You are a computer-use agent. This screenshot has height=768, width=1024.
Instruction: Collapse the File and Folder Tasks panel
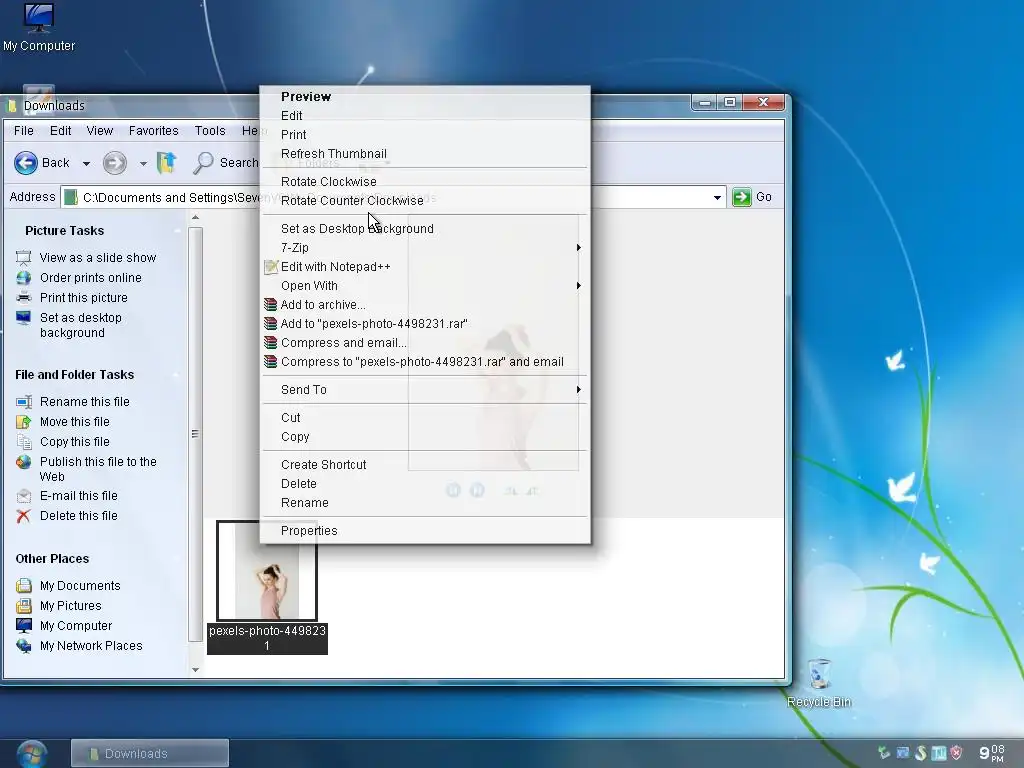click(176, 375)
